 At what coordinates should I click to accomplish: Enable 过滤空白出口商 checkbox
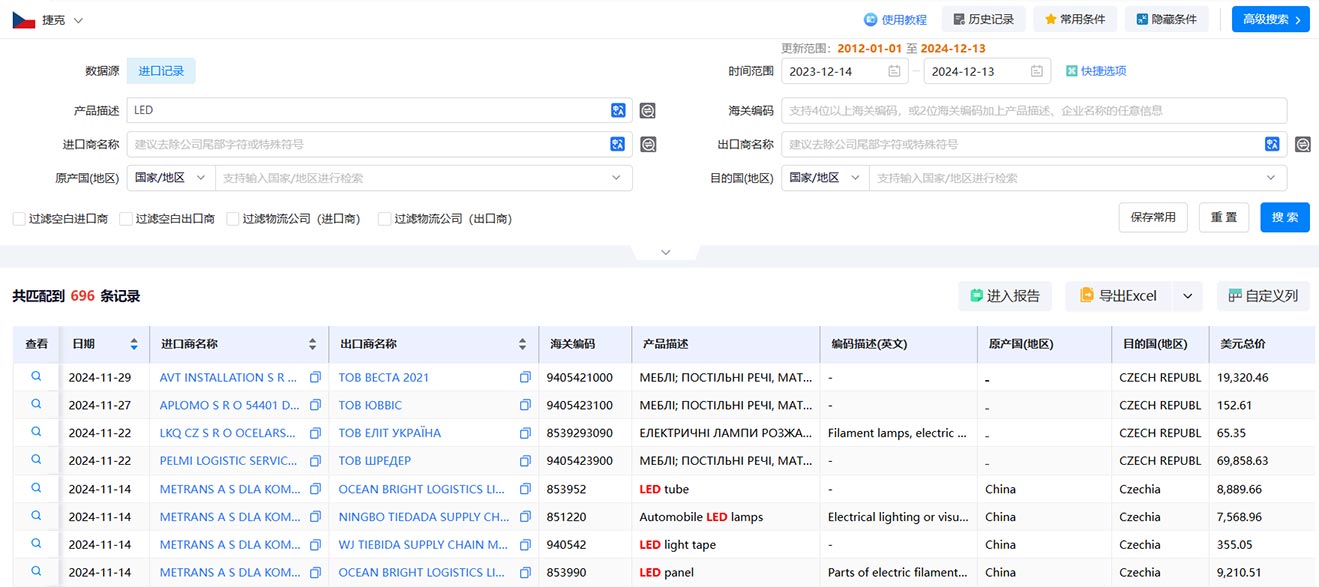pyautogui.click(x=126, y=218)
